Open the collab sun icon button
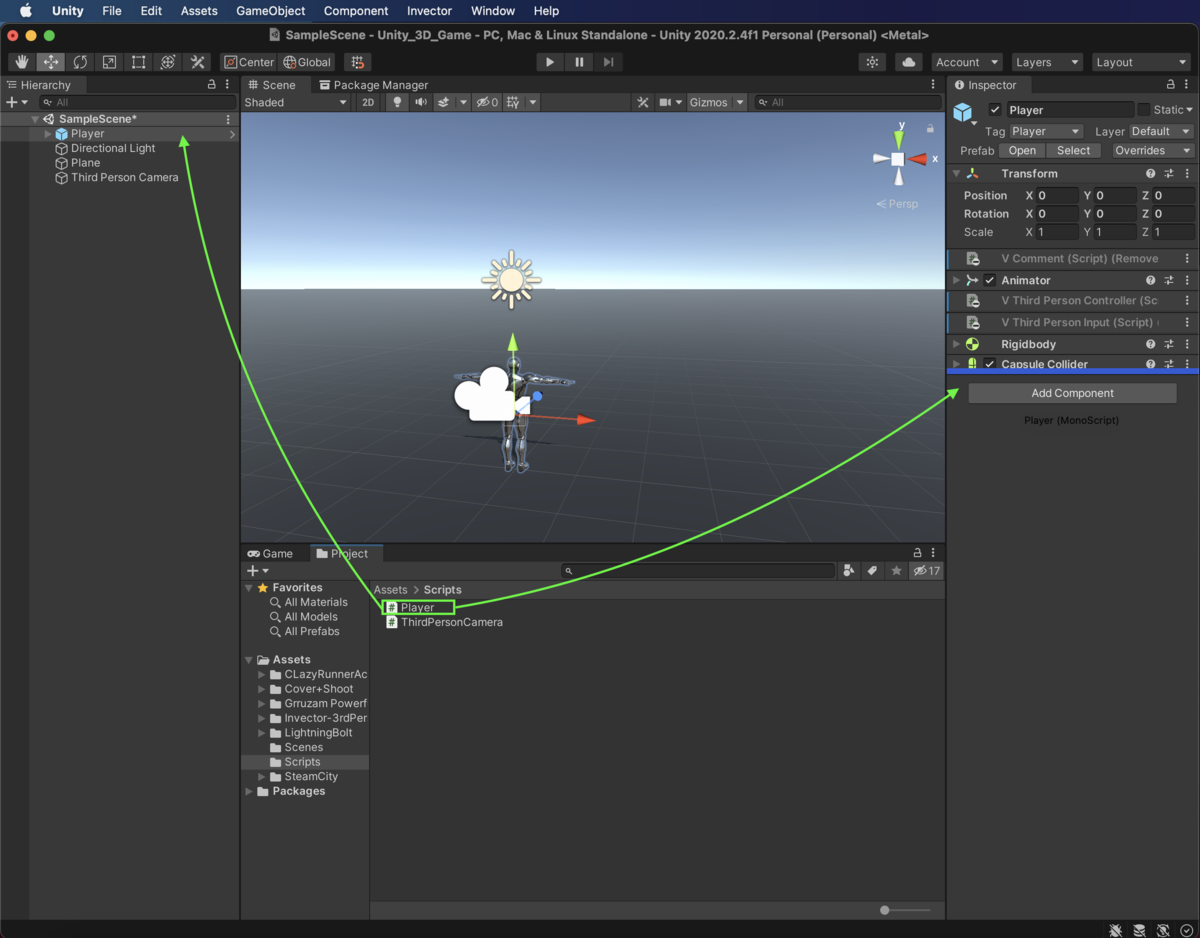 coord(873,62)
